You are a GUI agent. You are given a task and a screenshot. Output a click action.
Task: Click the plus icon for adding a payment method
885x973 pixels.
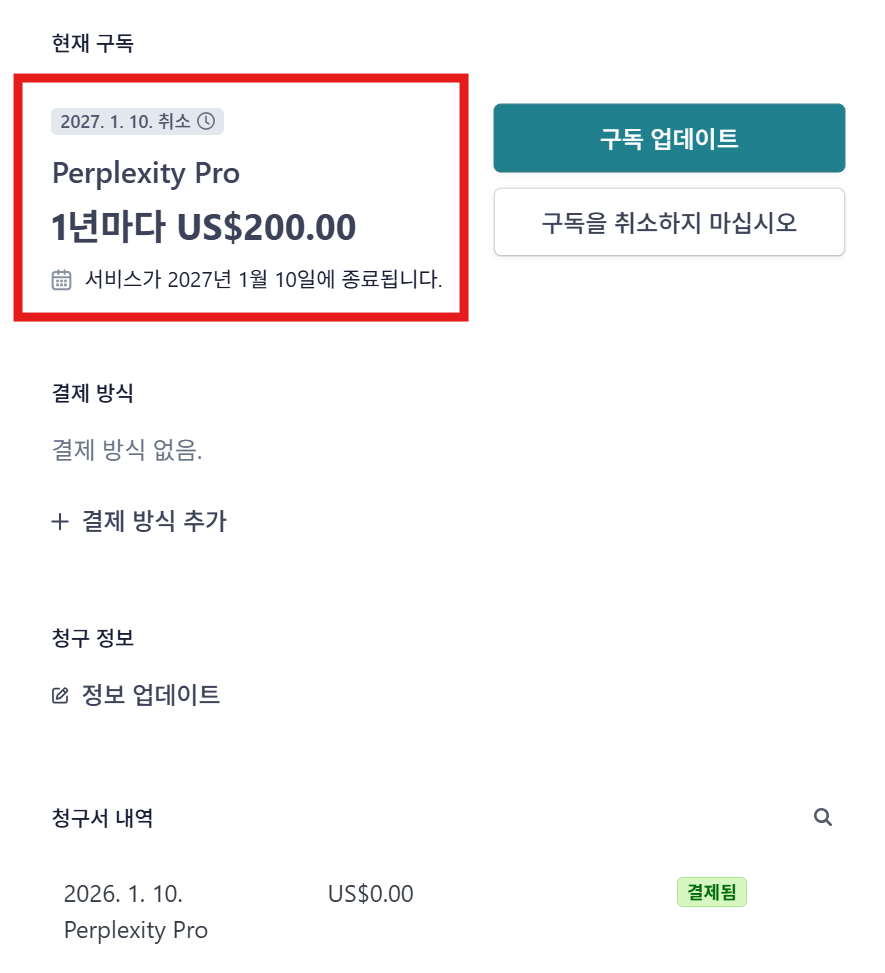pos(60,521)
